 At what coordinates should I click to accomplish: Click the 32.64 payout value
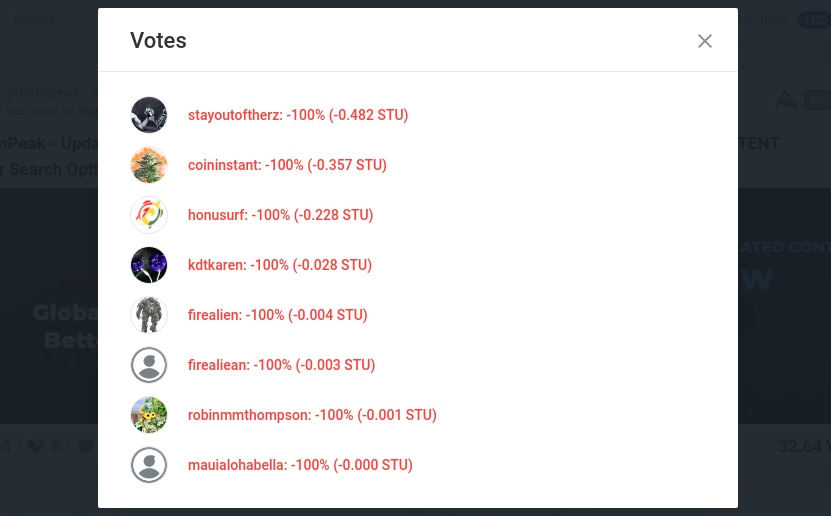[802, 446]
